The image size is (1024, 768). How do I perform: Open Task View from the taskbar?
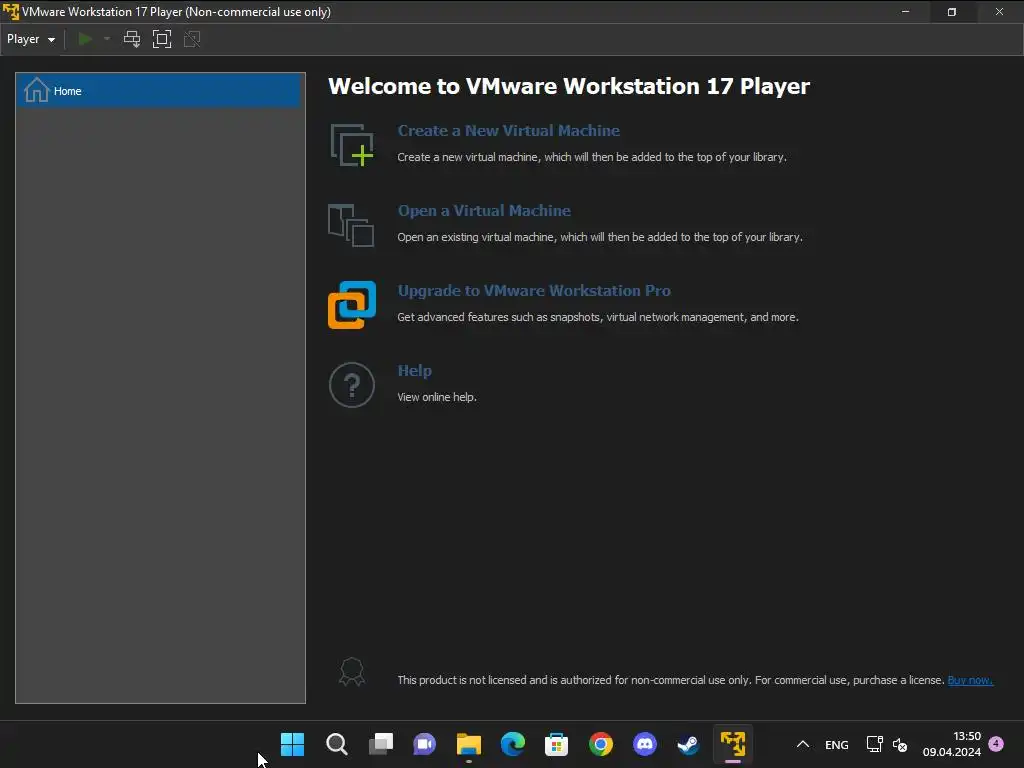(381, 744)
